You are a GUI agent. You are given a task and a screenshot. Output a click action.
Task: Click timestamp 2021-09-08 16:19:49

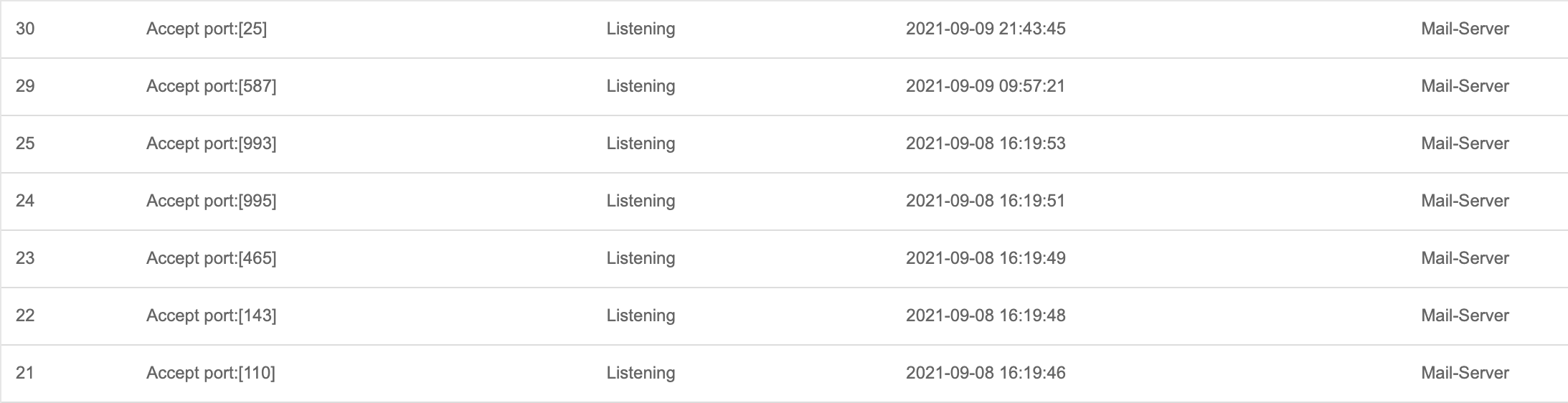tap(986, 258)
